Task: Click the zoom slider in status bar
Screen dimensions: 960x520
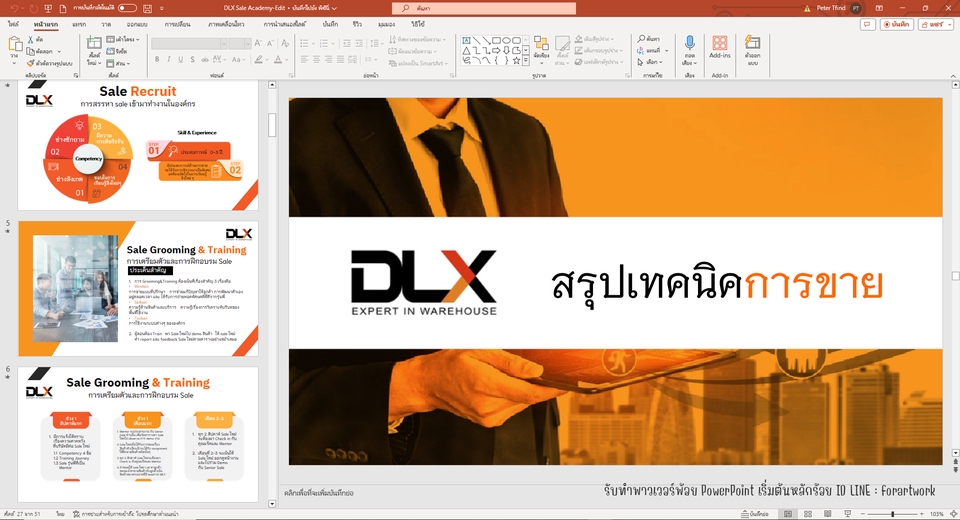Action: (x=892, y=514)
